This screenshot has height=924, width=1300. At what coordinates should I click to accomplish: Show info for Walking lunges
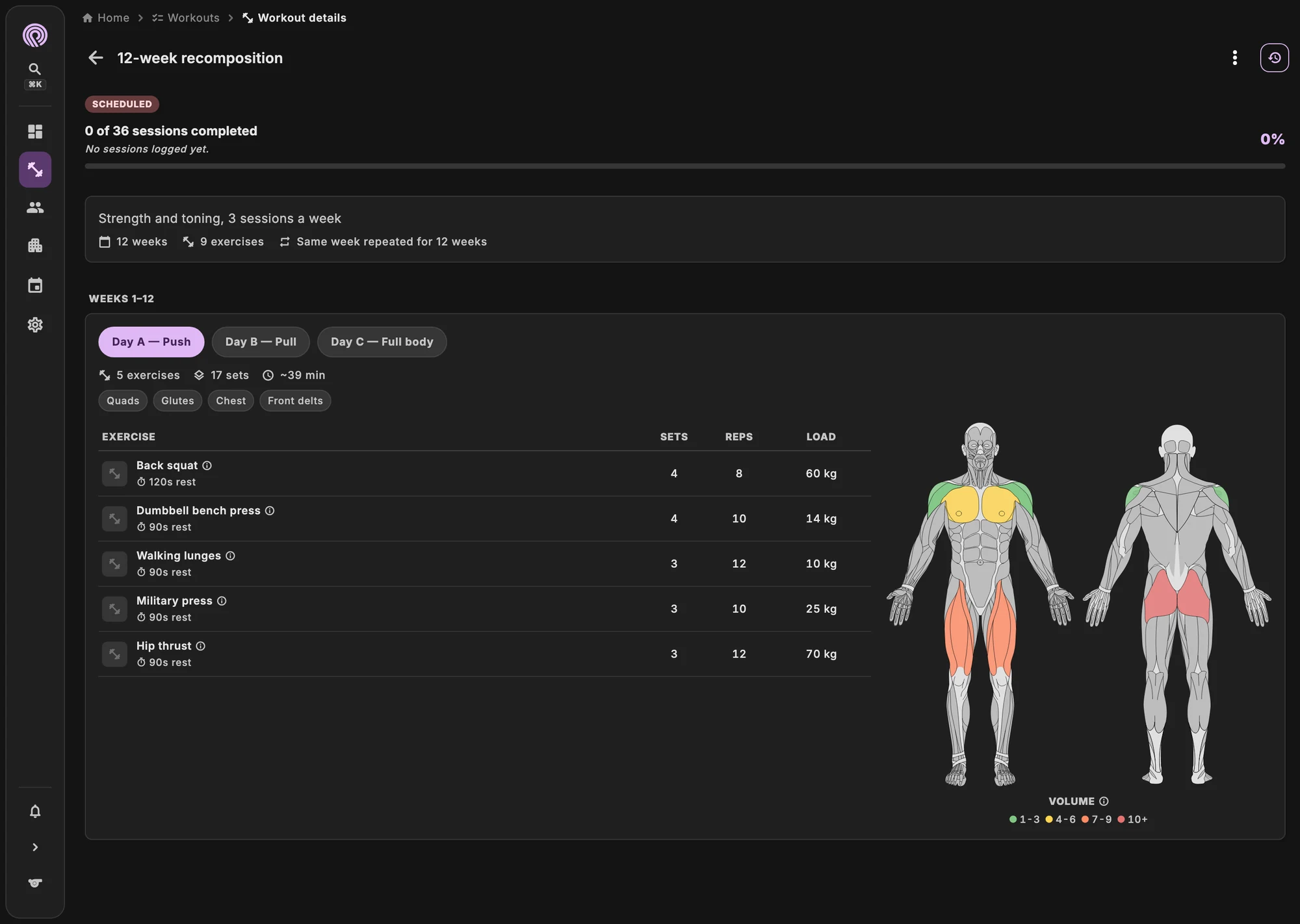pyautogui.click(x=230, y=556)
